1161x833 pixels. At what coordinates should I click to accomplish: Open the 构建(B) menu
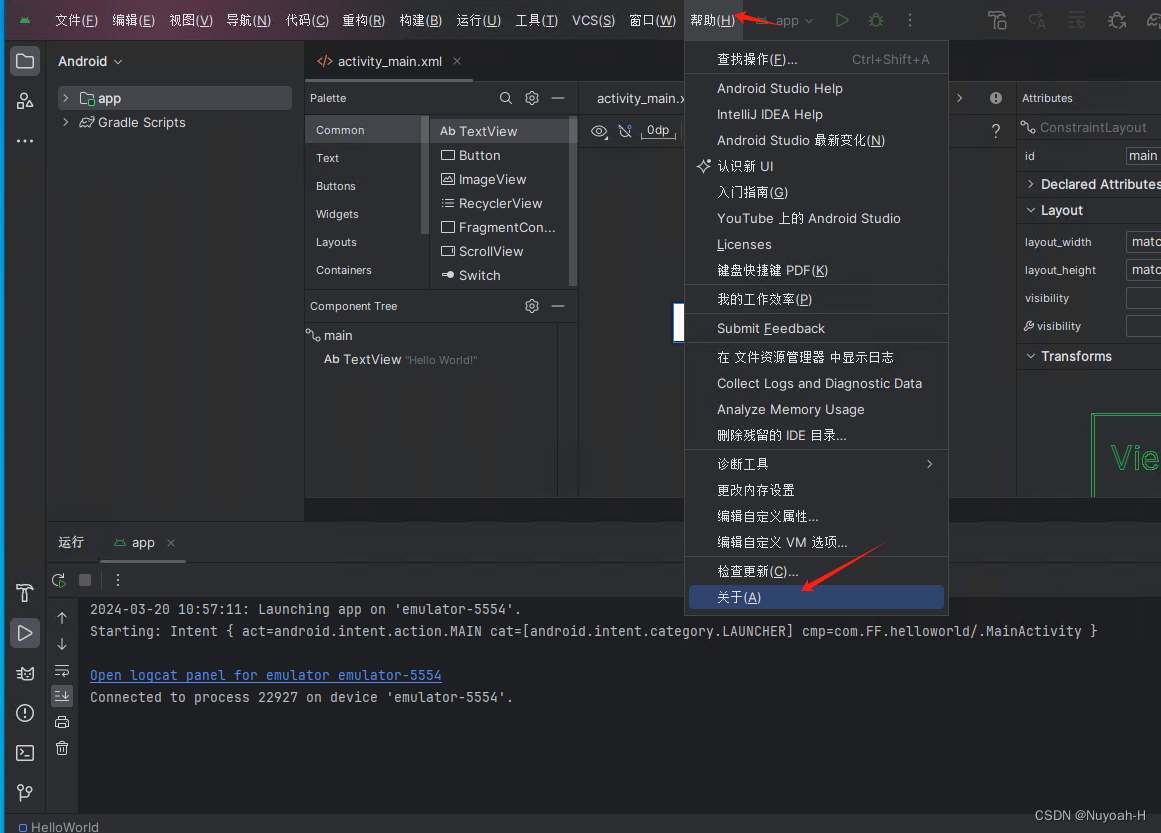pyautogui.click(x=421, y=21)
